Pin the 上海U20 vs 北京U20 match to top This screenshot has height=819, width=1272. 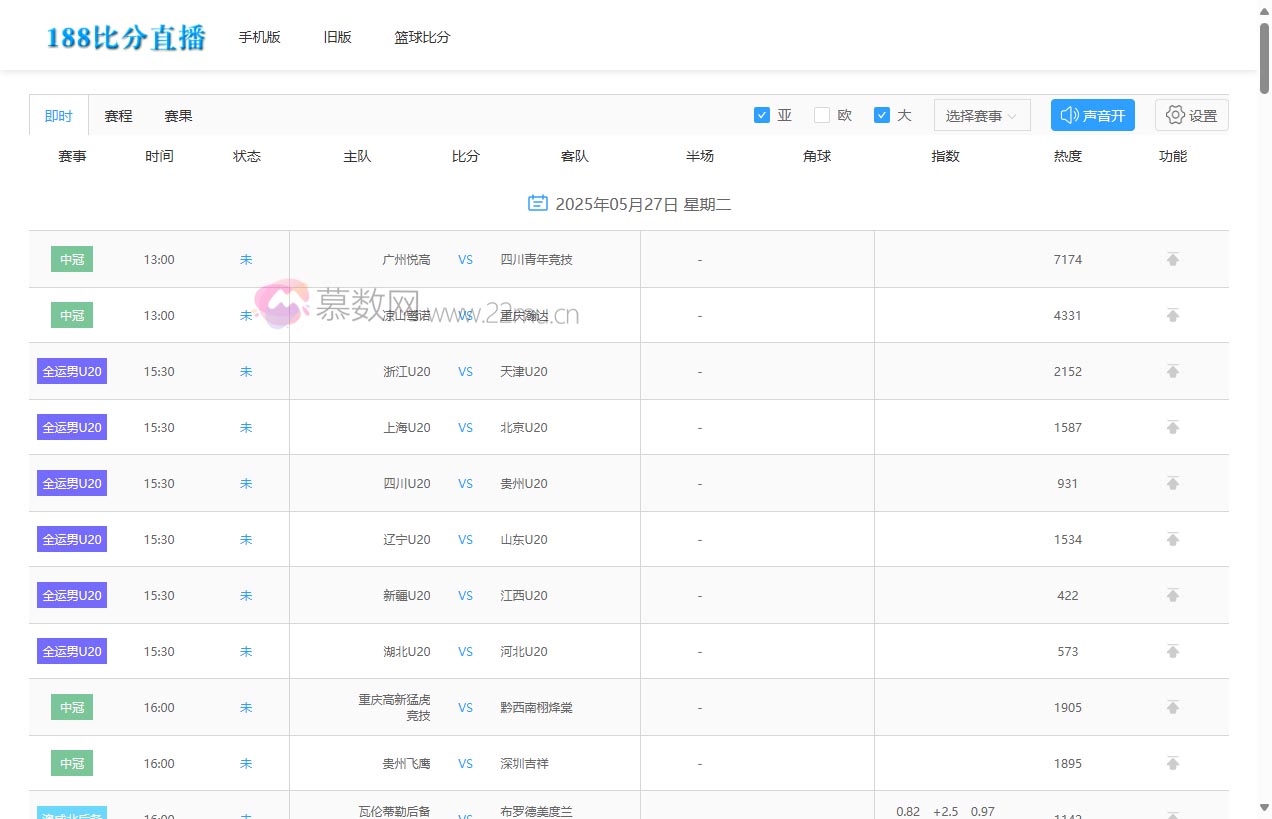[x=1172, y=427]
